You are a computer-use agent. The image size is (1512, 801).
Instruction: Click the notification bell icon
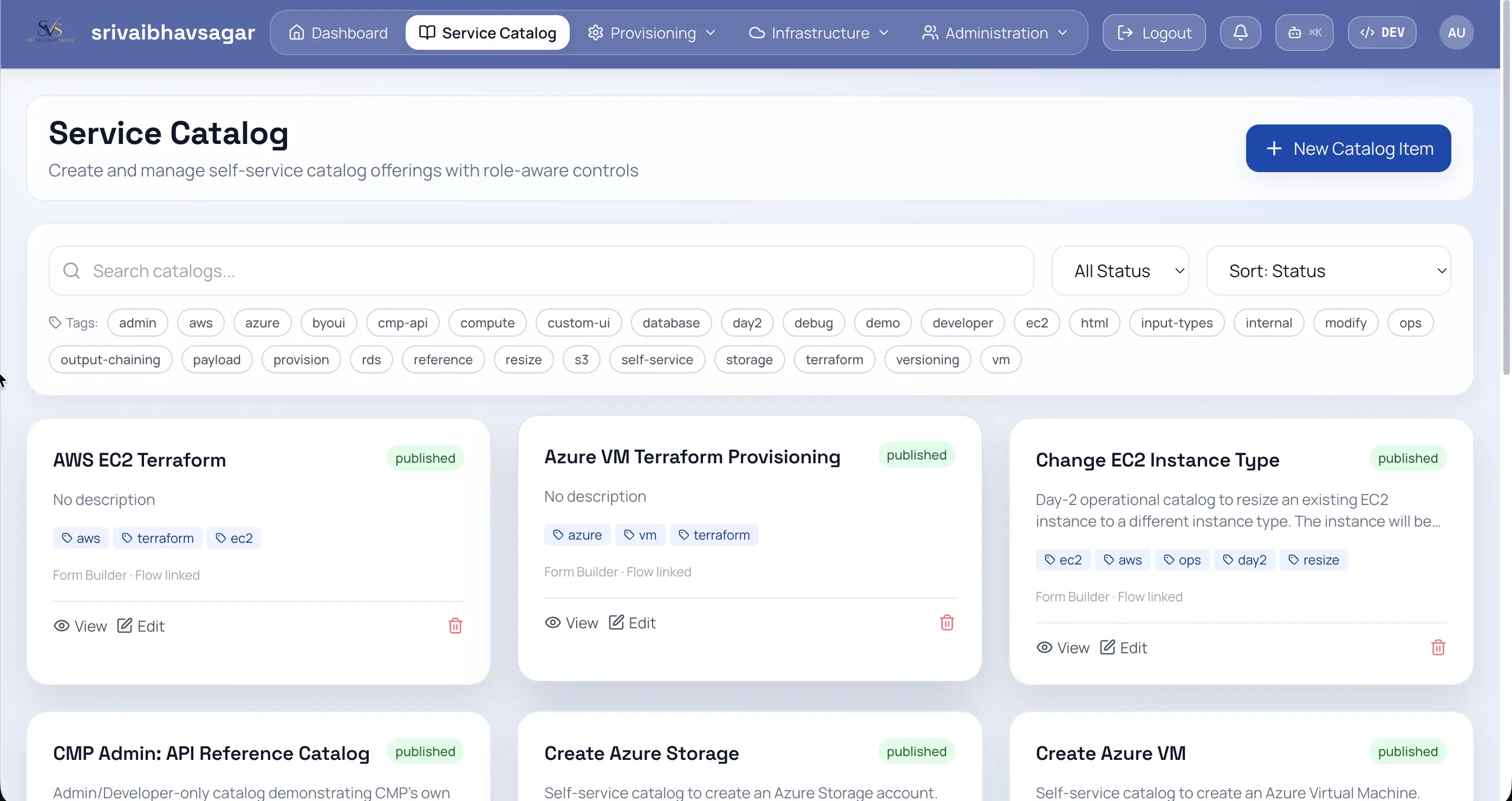click(x=1240, y=32)
